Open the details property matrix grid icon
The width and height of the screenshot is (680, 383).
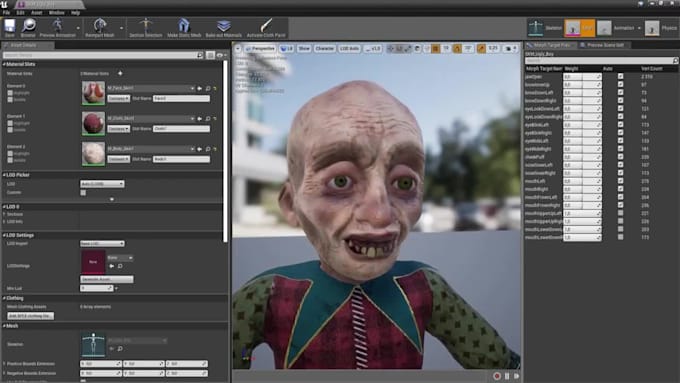[x=210, y=55]
